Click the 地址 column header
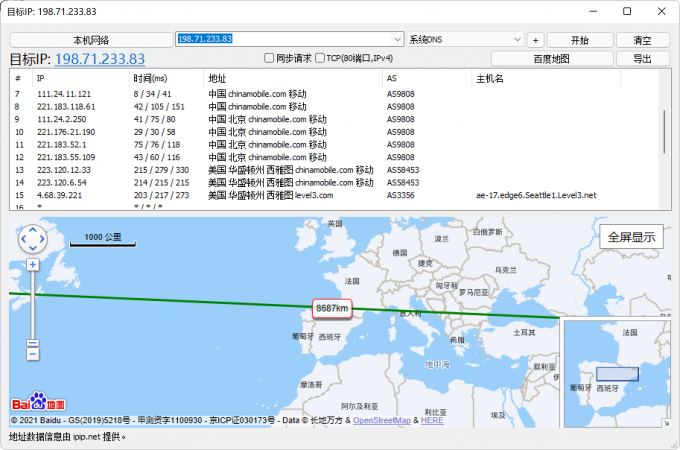Image resolution: width=680 pixels, height=450 pixels. pyautogui.click(x=293, y=78)
